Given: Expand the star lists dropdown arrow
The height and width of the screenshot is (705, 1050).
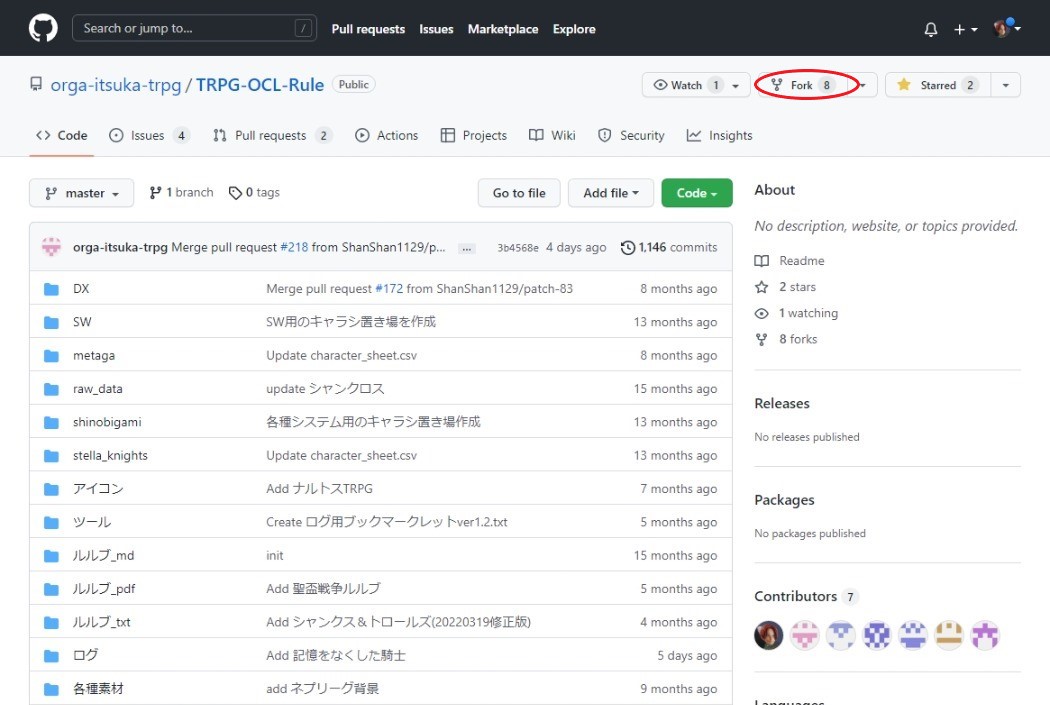Looking at the screenshot, I should (1005, 85).
